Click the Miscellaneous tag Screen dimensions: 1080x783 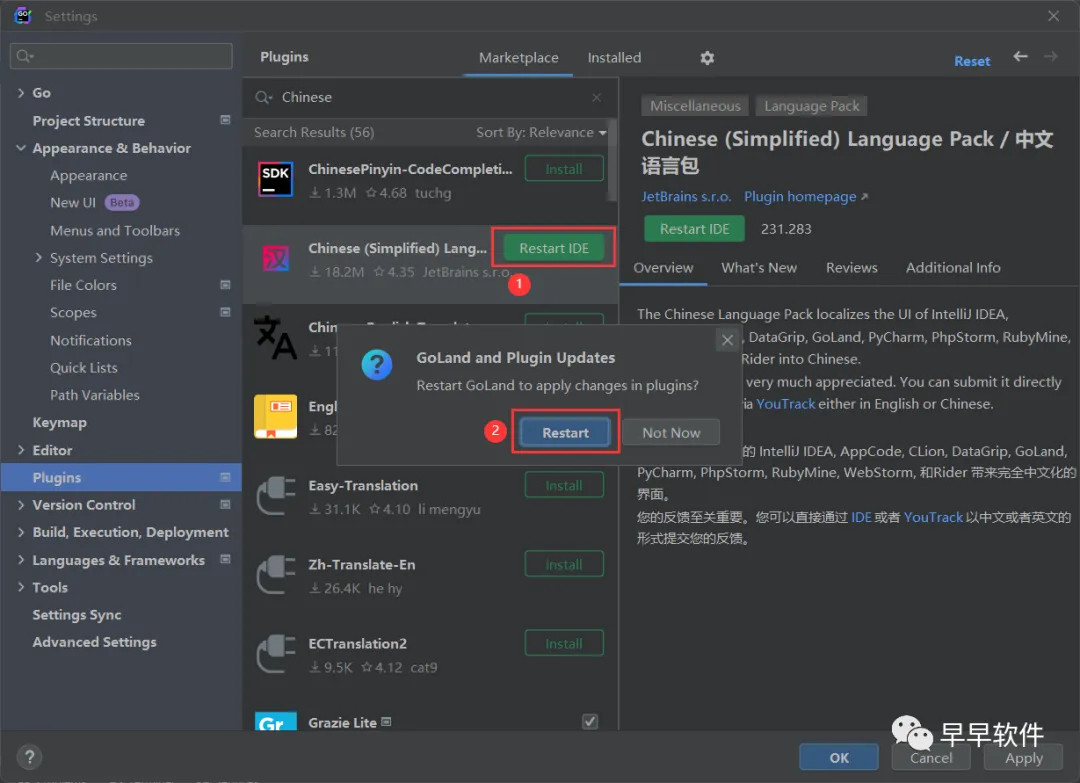[695, 106]
